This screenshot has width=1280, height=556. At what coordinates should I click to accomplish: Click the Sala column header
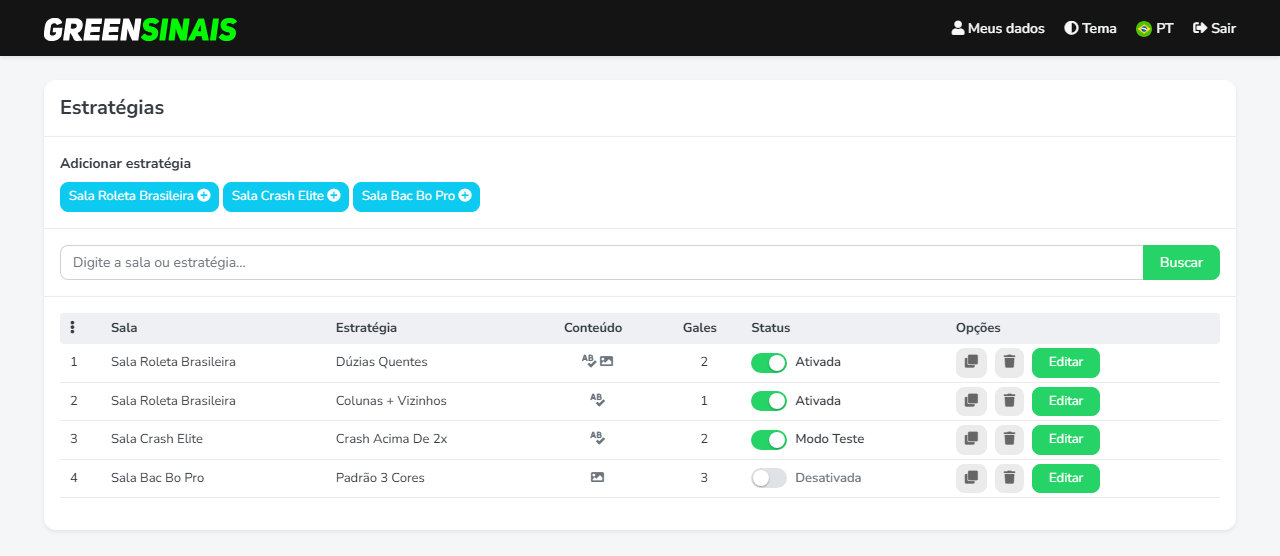pos(124,328)
